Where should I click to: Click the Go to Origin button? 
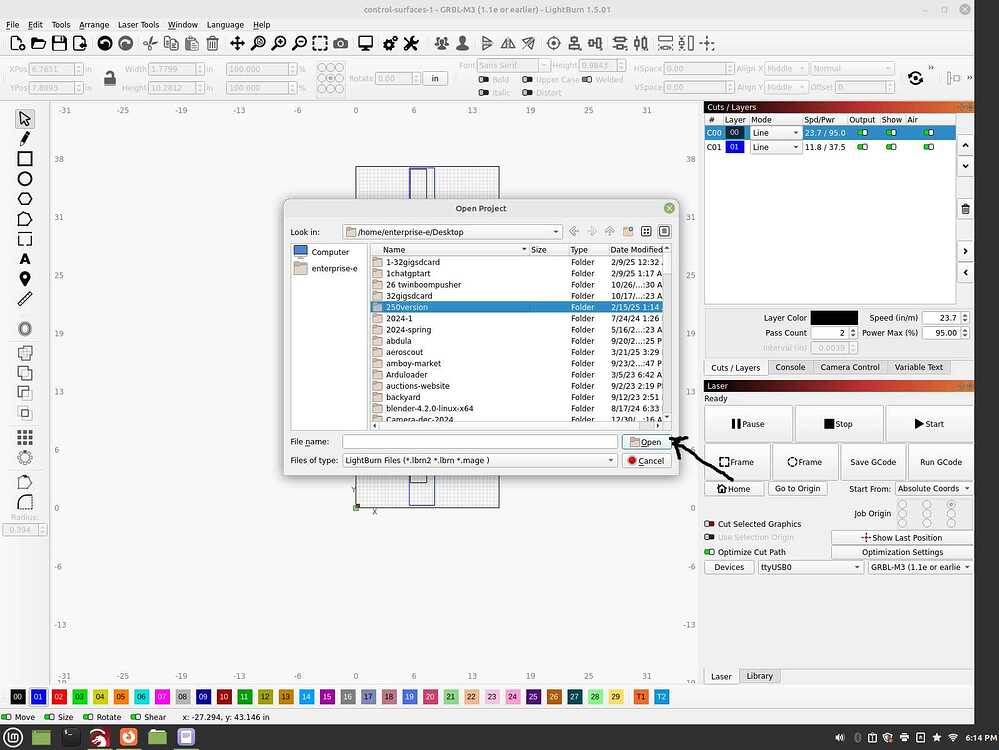coord(797,489)
